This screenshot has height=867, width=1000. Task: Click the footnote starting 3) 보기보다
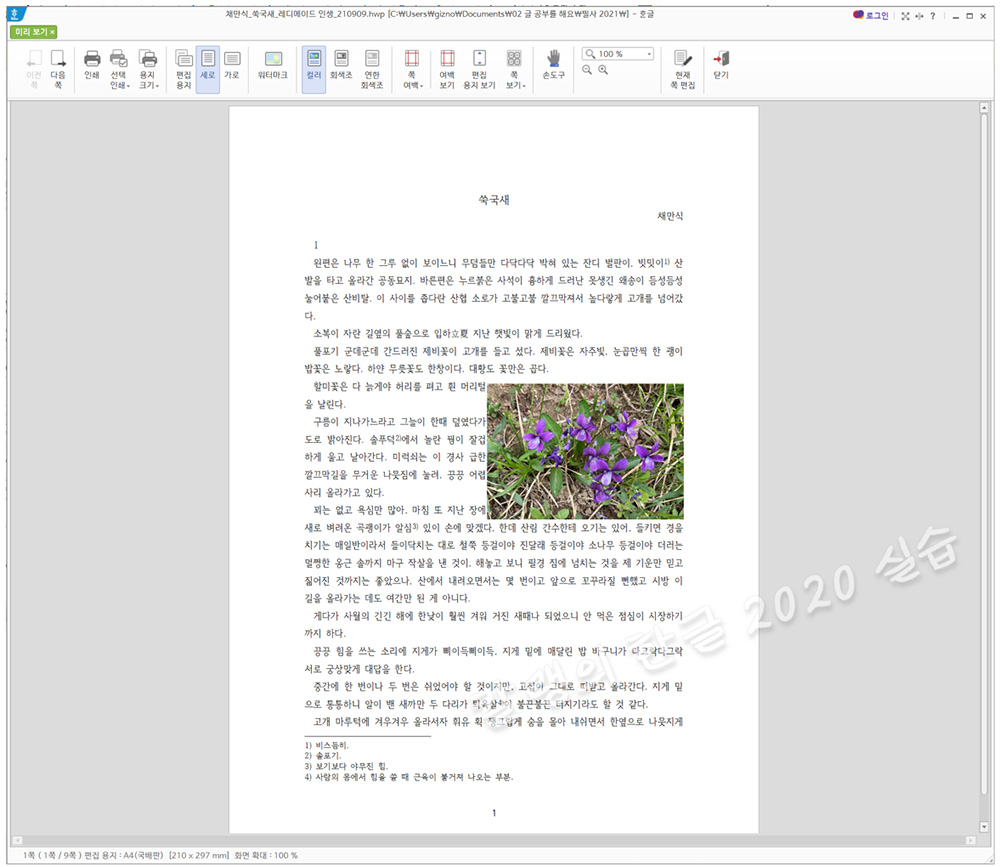pyautogui.click(x=346, y=766)
